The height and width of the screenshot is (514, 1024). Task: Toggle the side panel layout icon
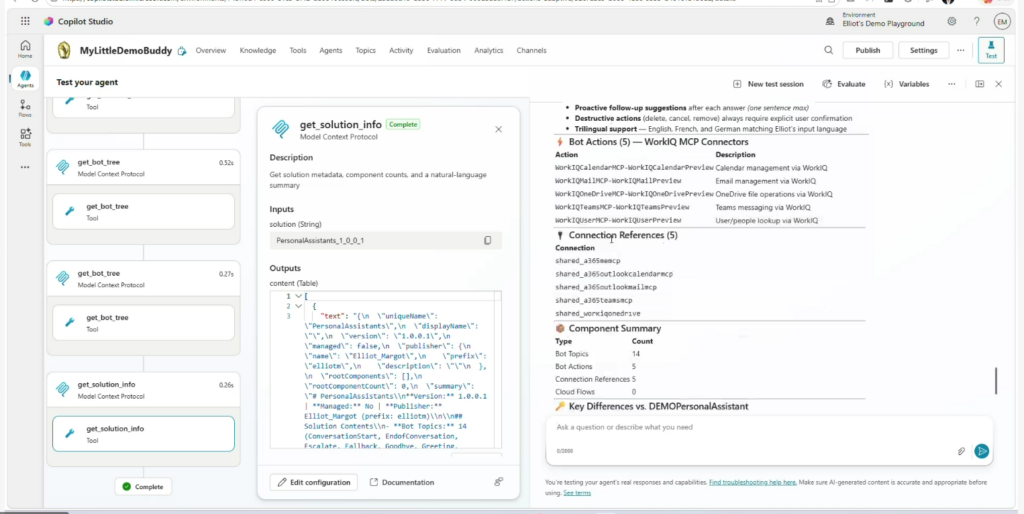[x=979, y=84]
